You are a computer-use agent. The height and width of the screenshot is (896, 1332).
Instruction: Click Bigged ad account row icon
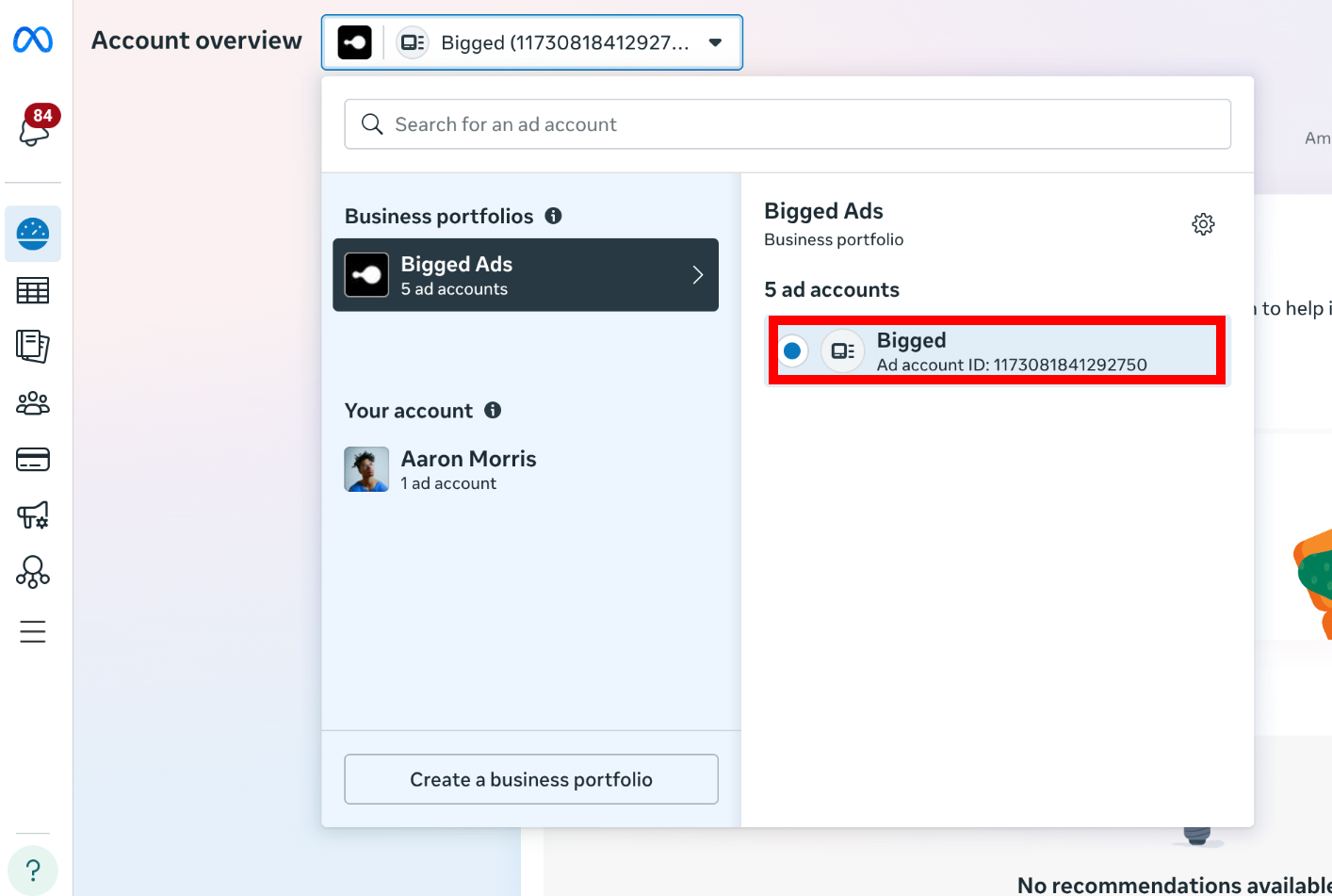[x=843, y=351]
